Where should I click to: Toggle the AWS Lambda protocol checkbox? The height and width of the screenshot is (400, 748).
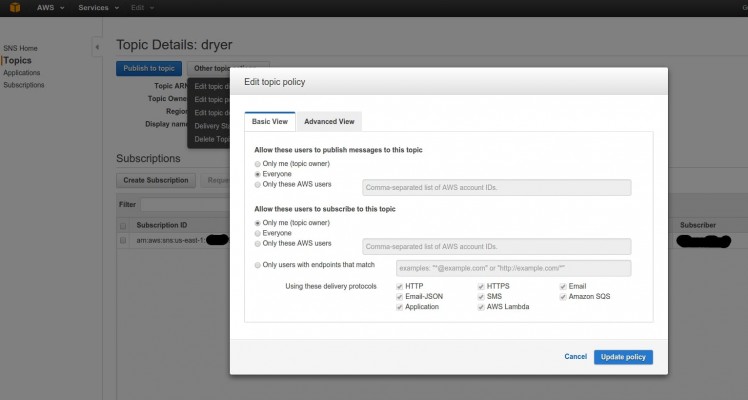click(481, 307)
